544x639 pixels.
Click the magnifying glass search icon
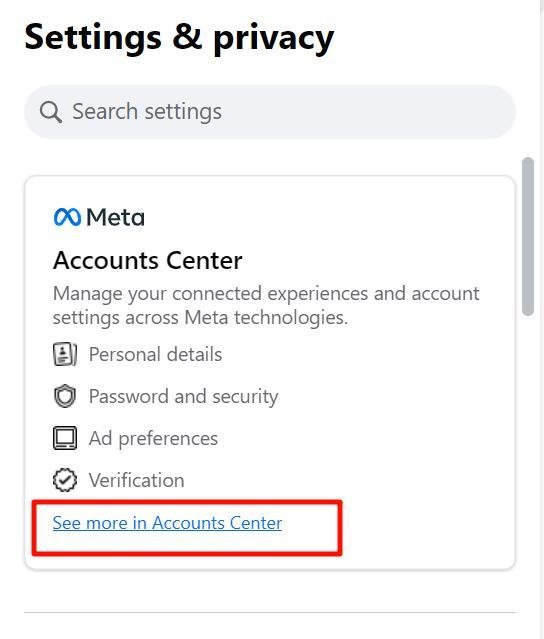pos(51,112)
